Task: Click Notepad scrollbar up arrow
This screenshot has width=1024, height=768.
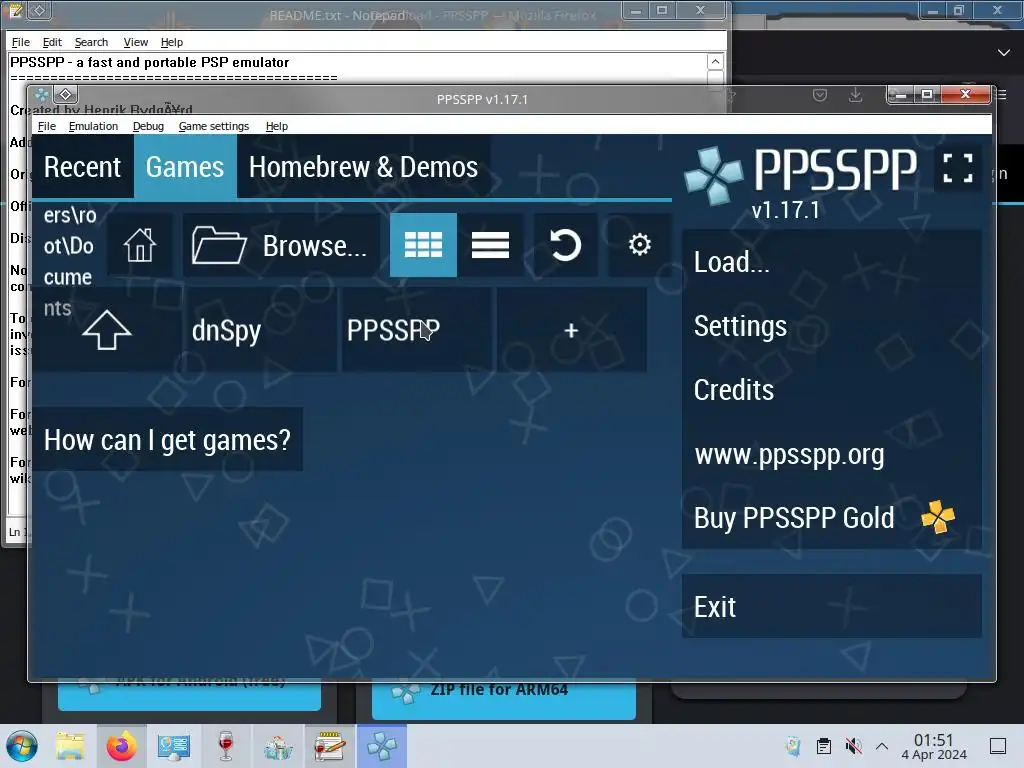Action: 715,61
